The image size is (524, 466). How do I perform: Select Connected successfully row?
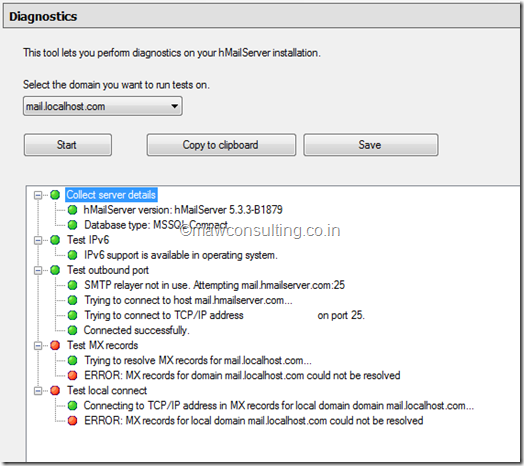136,330
